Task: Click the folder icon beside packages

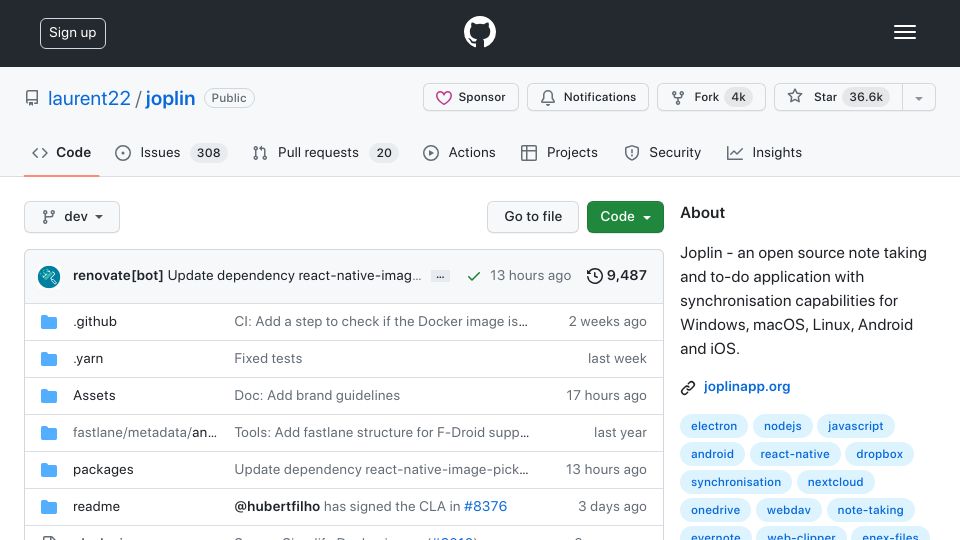Action: 49,470
